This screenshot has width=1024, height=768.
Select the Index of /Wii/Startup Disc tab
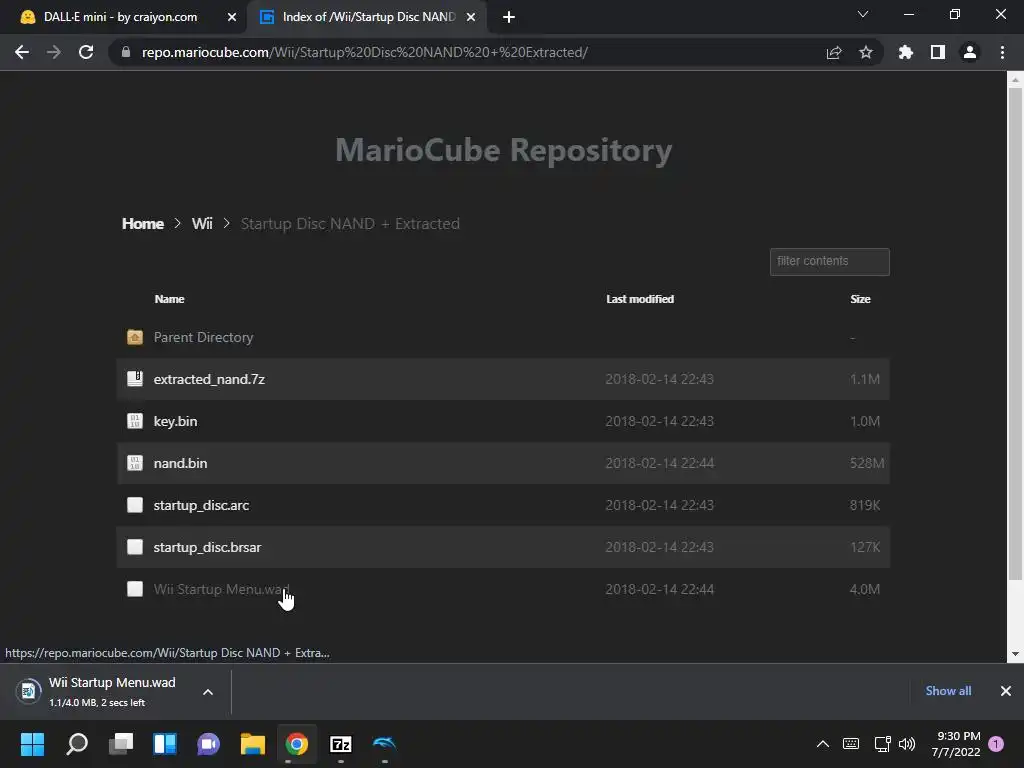click(x=368, y=17)
